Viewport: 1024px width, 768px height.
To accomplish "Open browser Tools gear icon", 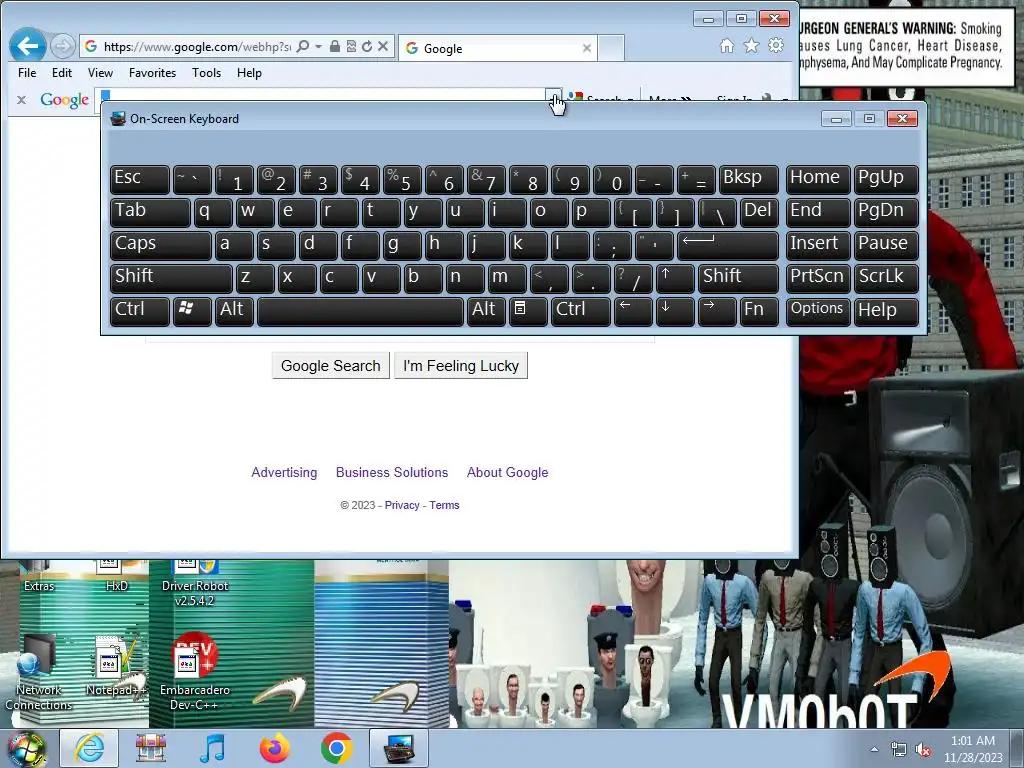I will coord(776,46).
